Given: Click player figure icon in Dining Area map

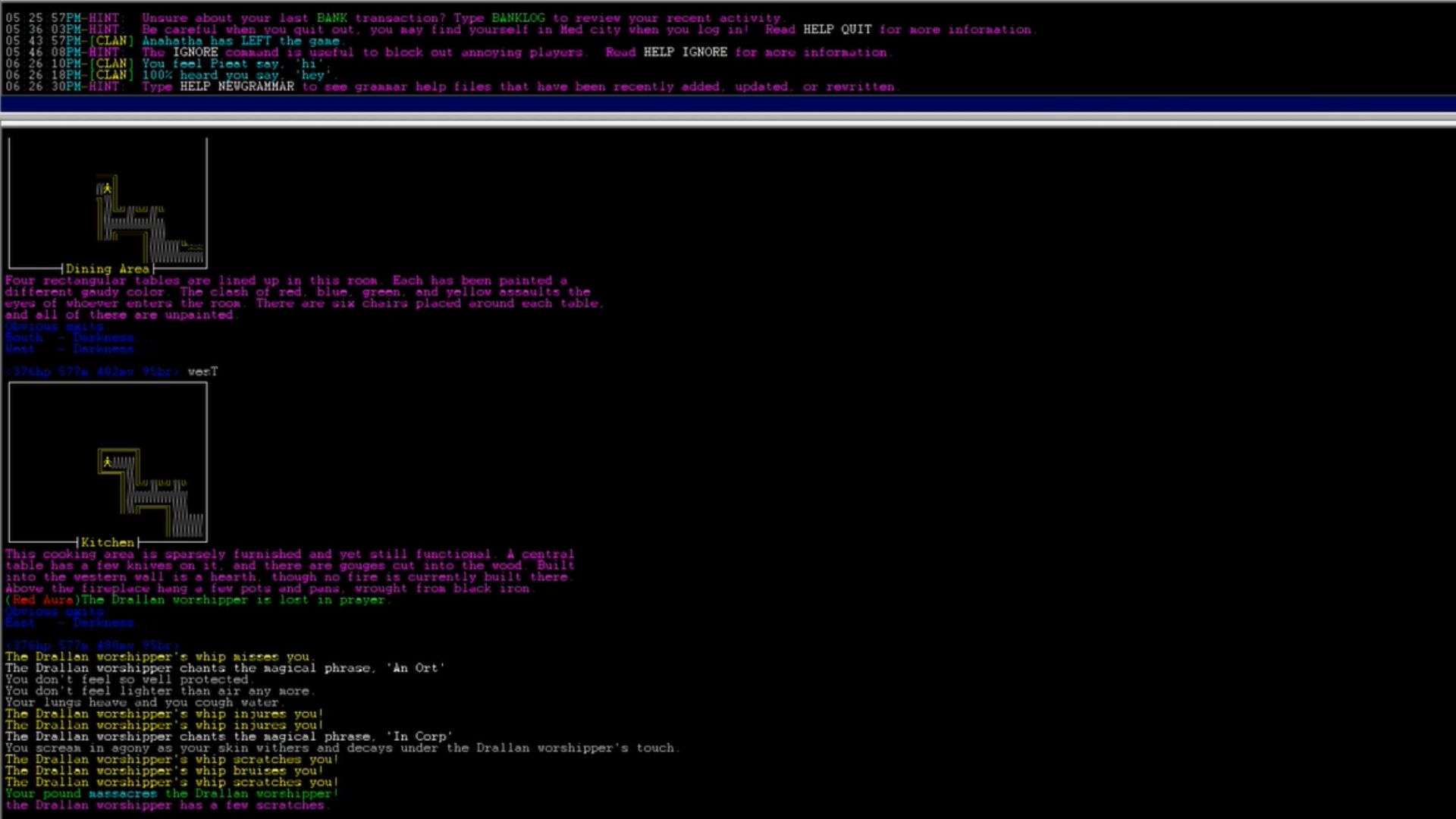Looking at the screenshot, I should [107, 187].
